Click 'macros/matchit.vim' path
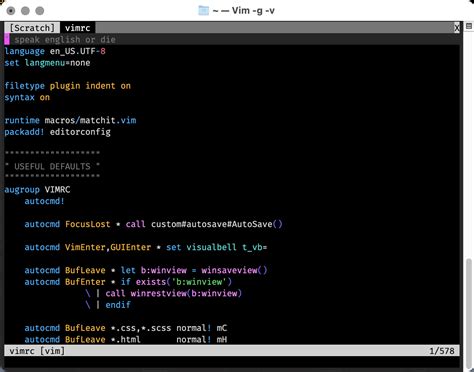Image resolution: width=474 pixels, height=372 pixels. [x=90, y=120]
